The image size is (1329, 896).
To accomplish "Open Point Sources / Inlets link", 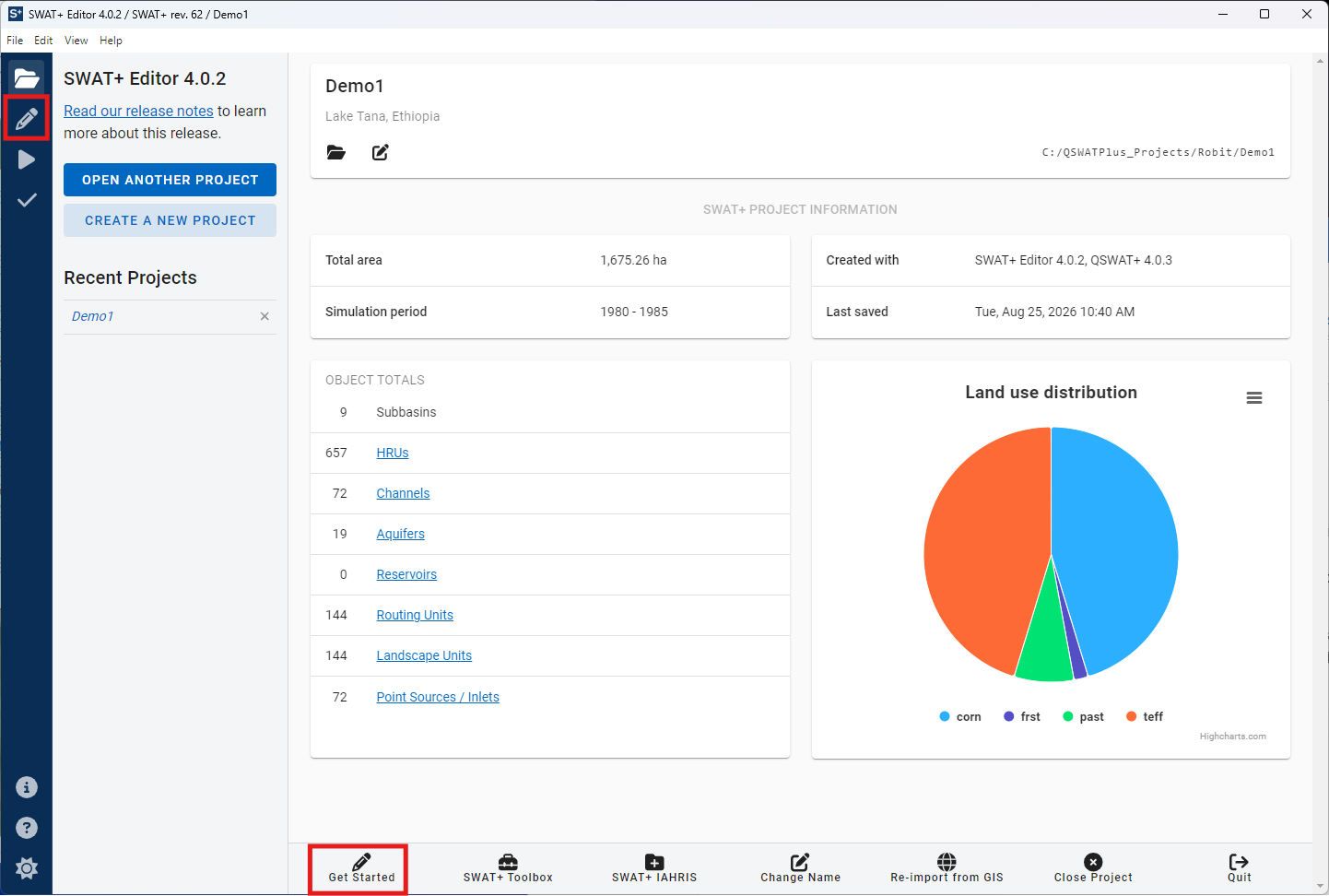I will point(438,697).
